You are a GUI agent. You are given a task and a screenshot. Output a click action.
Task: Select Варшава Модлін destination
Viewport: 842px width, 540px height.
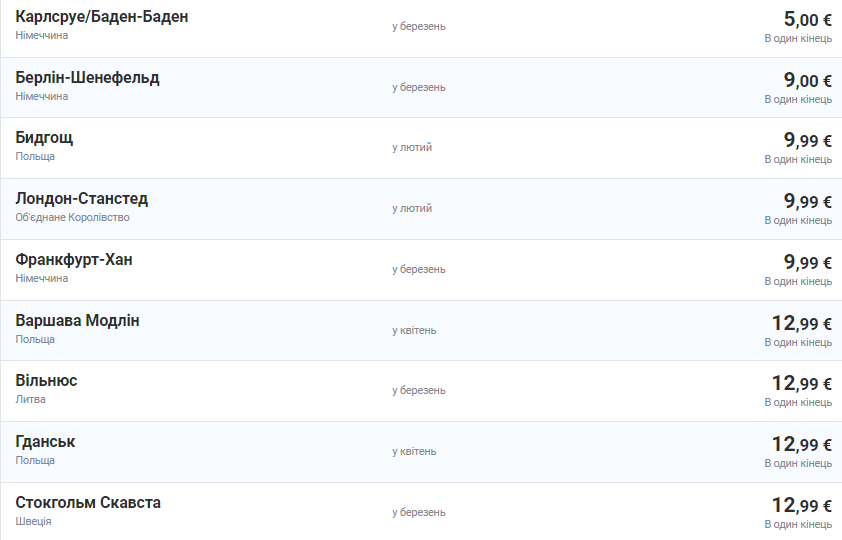pos(78,321)
